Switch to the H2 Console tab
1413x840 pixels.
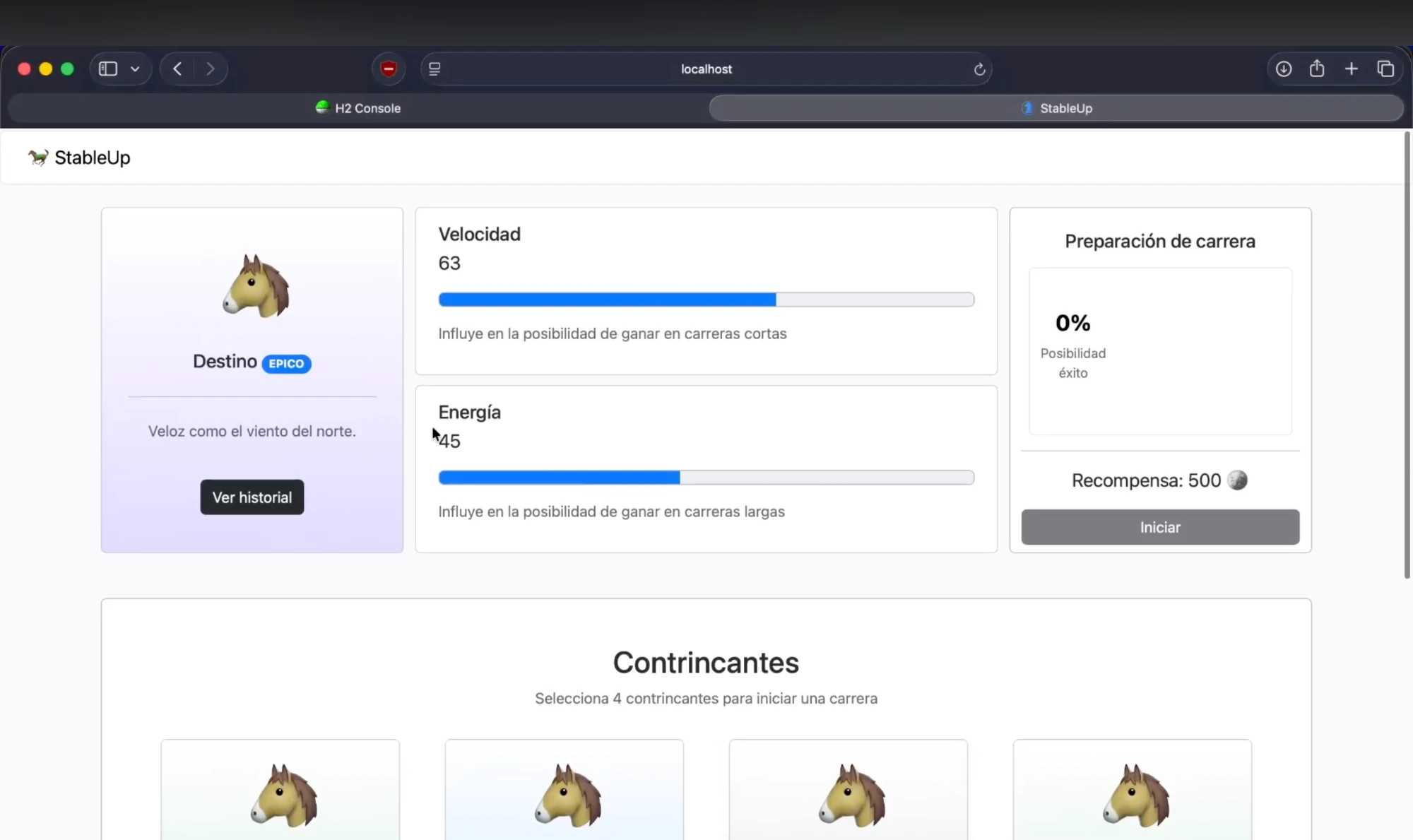[358, 108]
